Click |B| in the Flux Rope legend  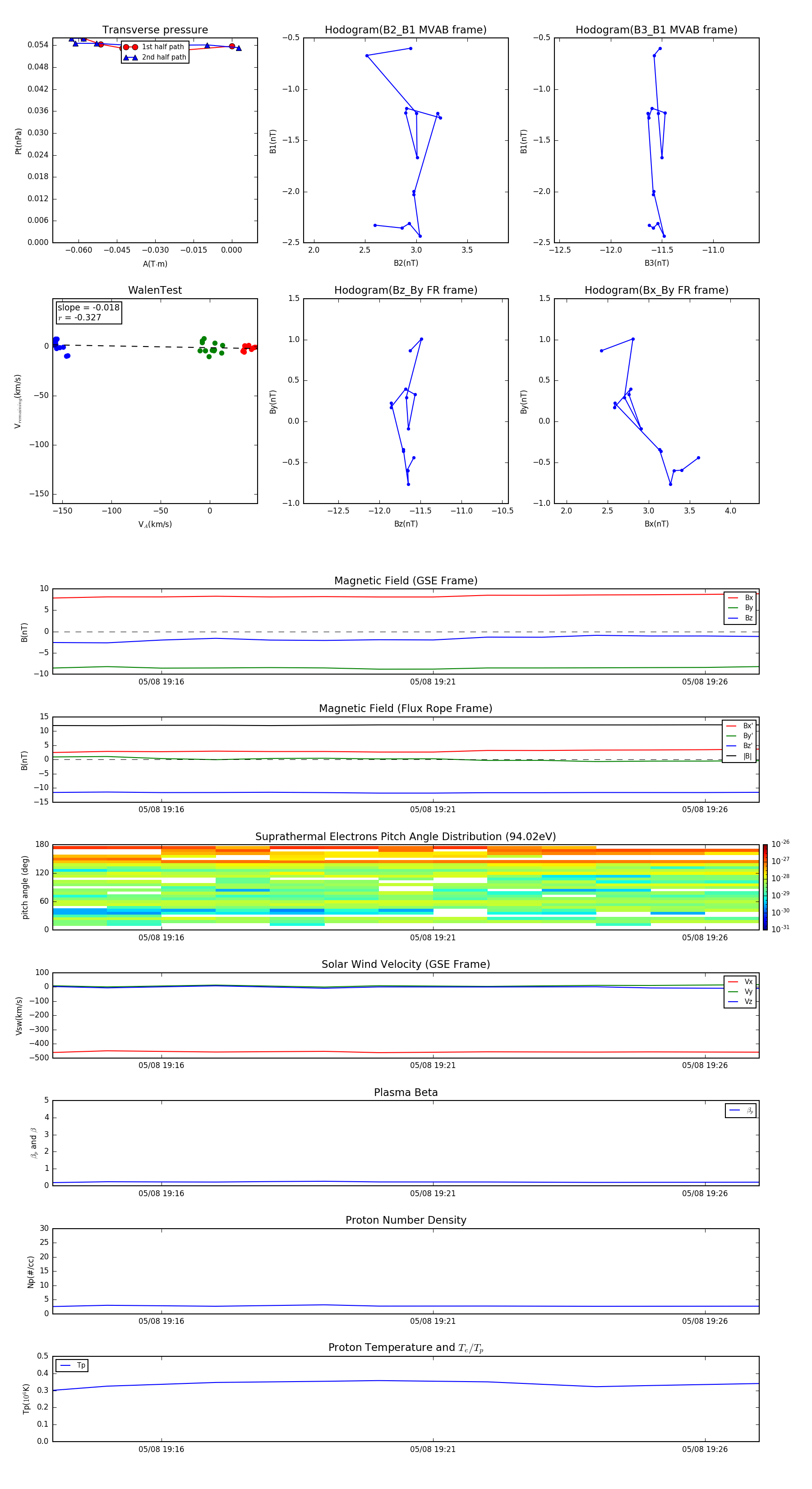pos(740,756)
